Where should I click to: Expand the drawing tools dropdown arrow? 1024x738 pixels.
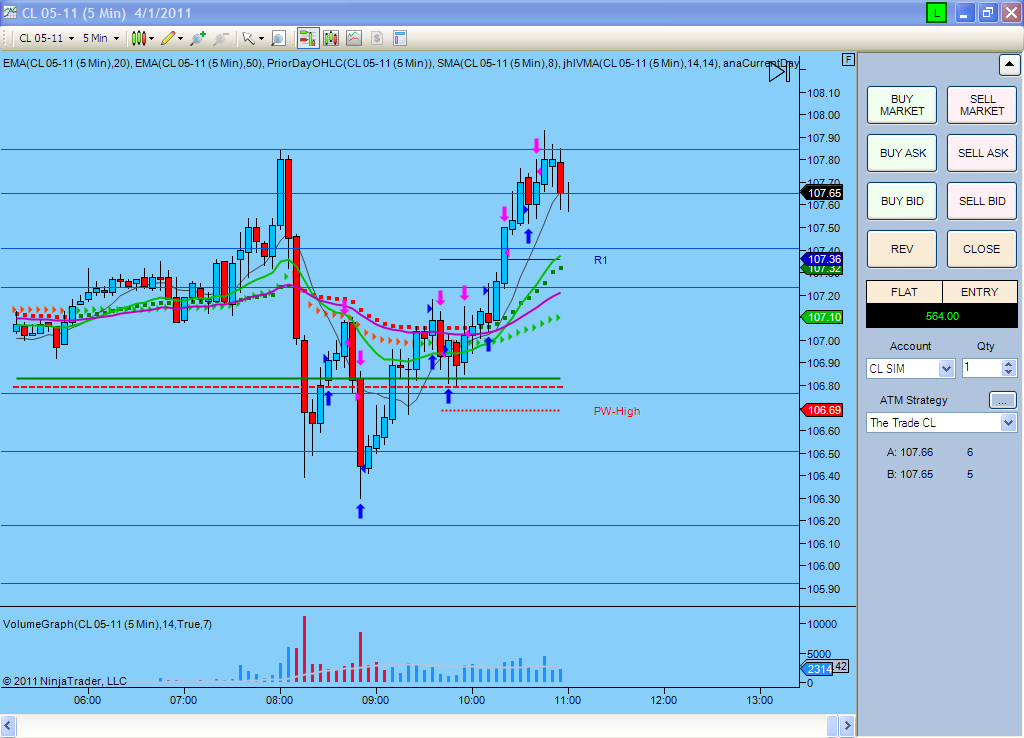coord(180,39)
